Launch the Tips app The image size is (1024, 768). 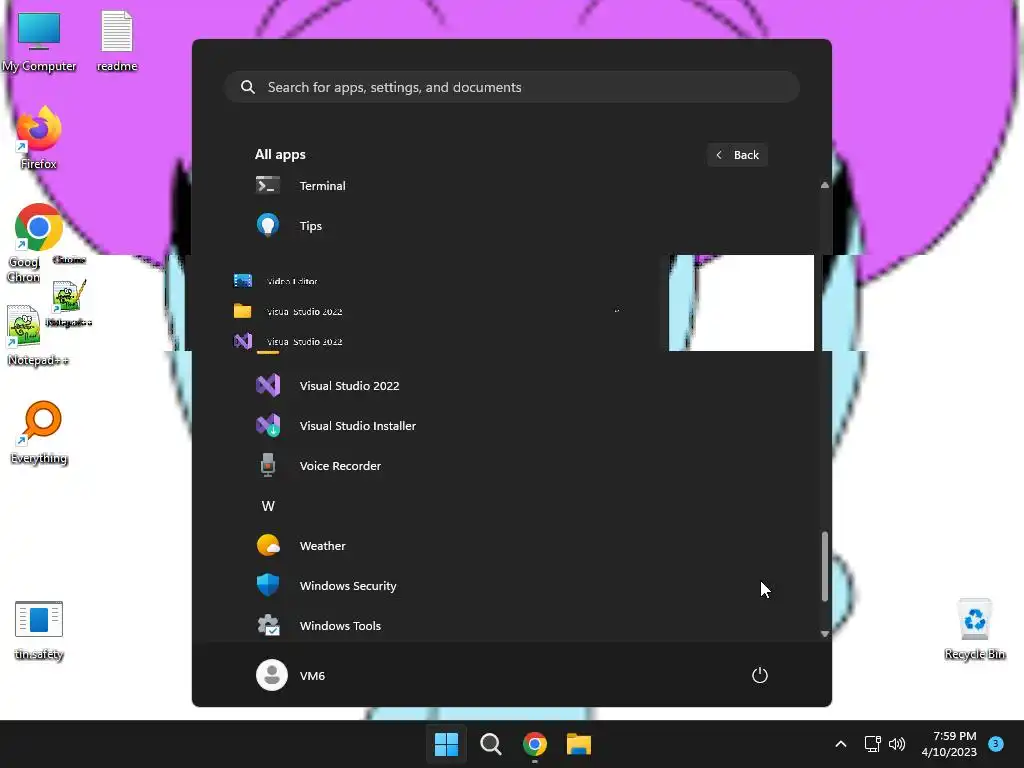point(512,226)
